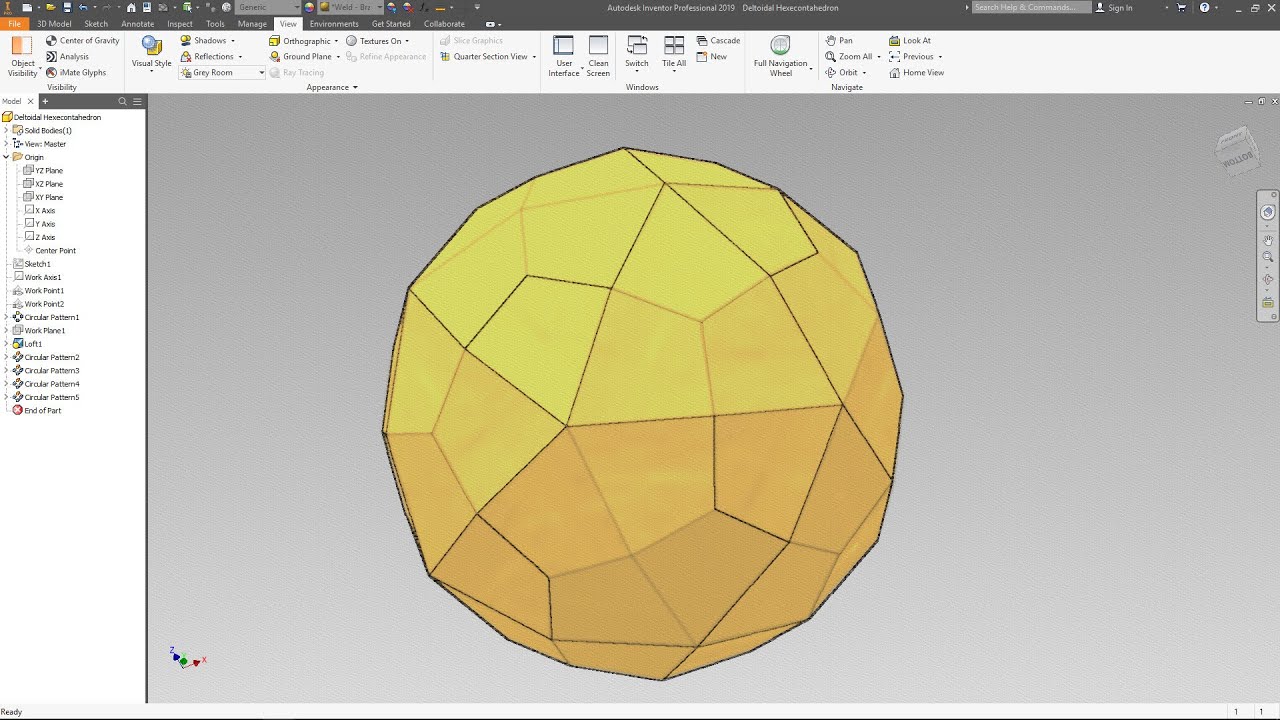Open the Ground Plane dropdown arrow
1280x720 pixels.
(338, 57)
